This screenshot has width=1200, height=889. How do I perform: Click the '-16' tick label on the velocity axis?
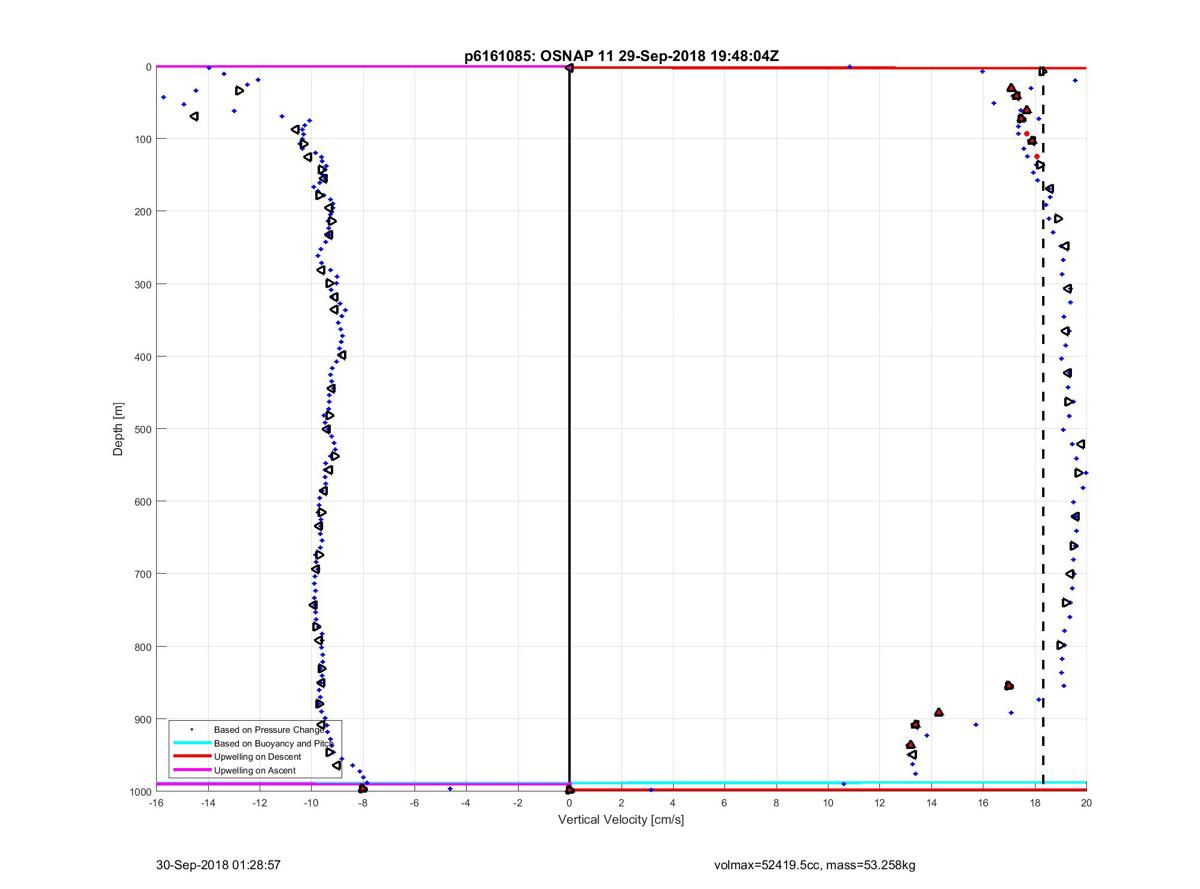[x=156, y=802]
